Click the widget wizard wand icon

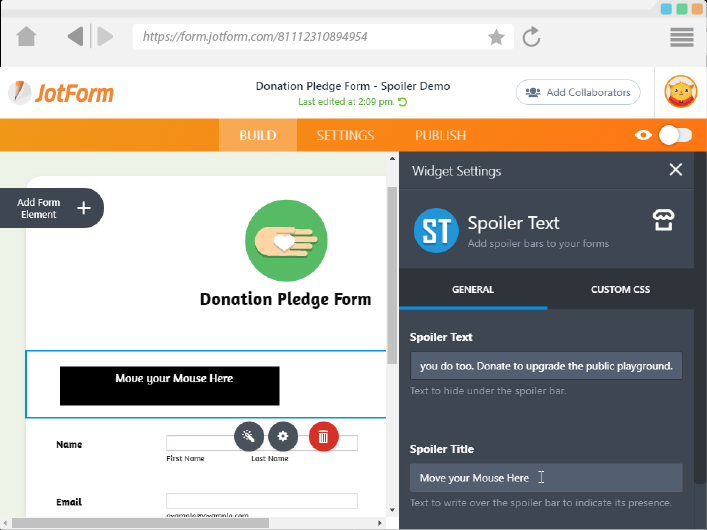(249, 436)
